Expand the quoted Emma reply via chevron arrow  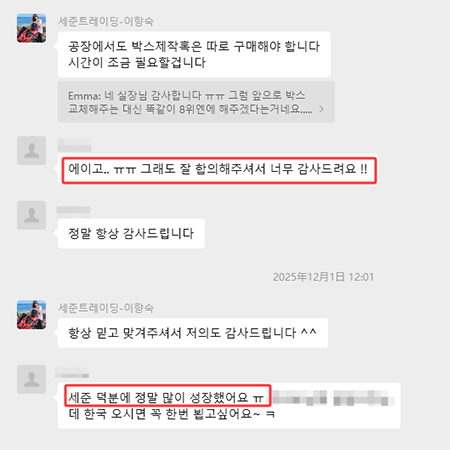pyautogui.click(x=321, y=109)
